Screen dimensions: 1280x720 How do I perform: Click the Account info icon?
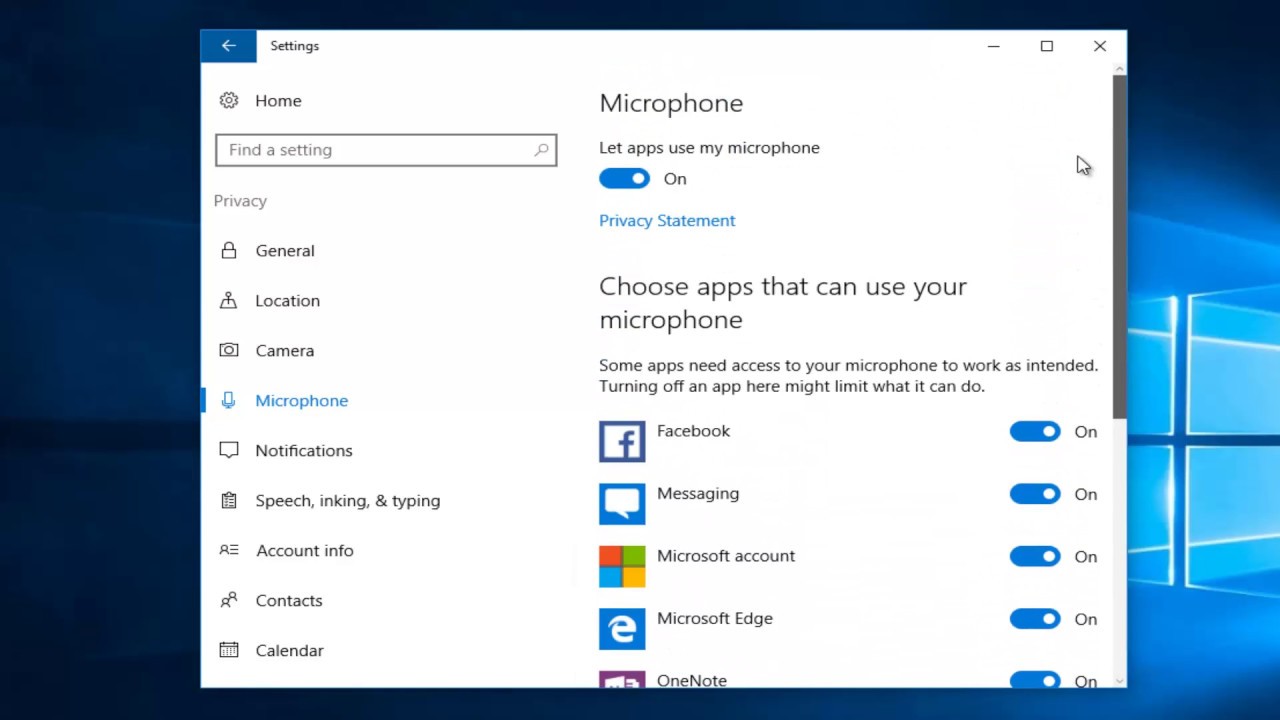[x=229, y=550]
